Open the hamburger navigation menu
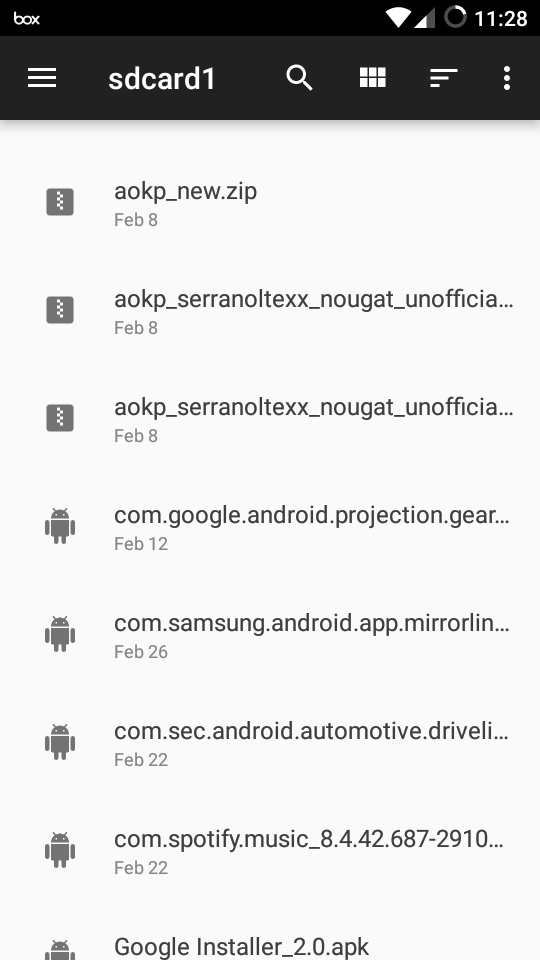This screenshot has width=540, height=960. (42, 78)
